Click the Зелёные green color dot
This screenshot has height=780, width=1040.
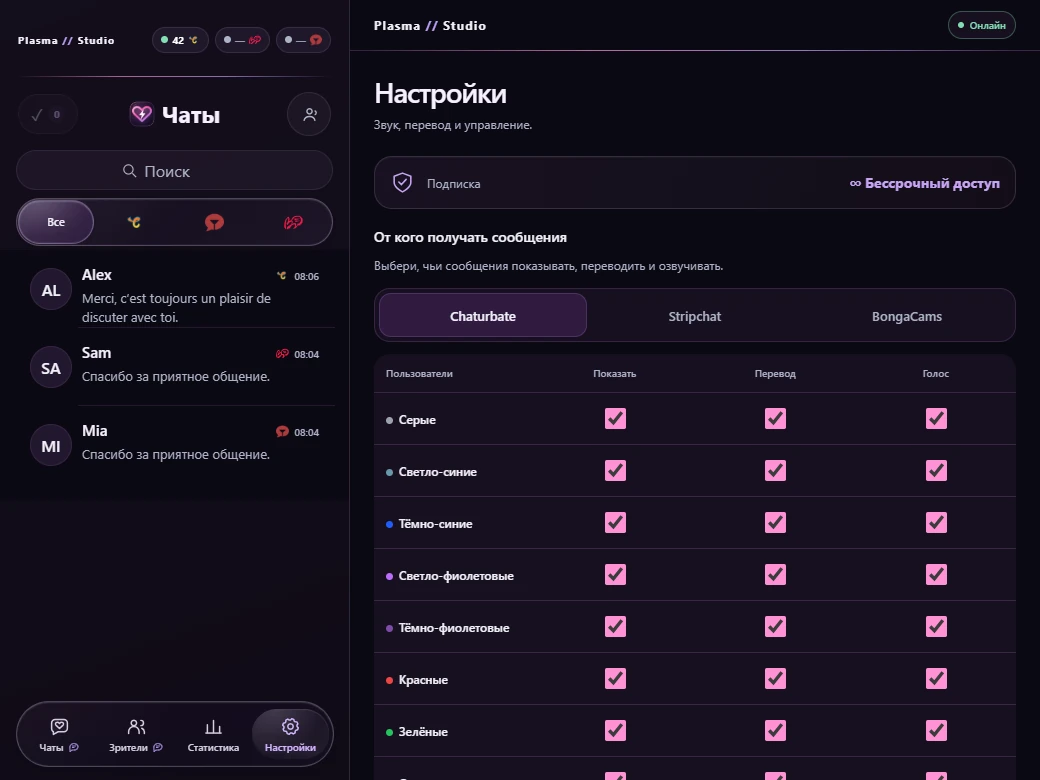point(389,732)
